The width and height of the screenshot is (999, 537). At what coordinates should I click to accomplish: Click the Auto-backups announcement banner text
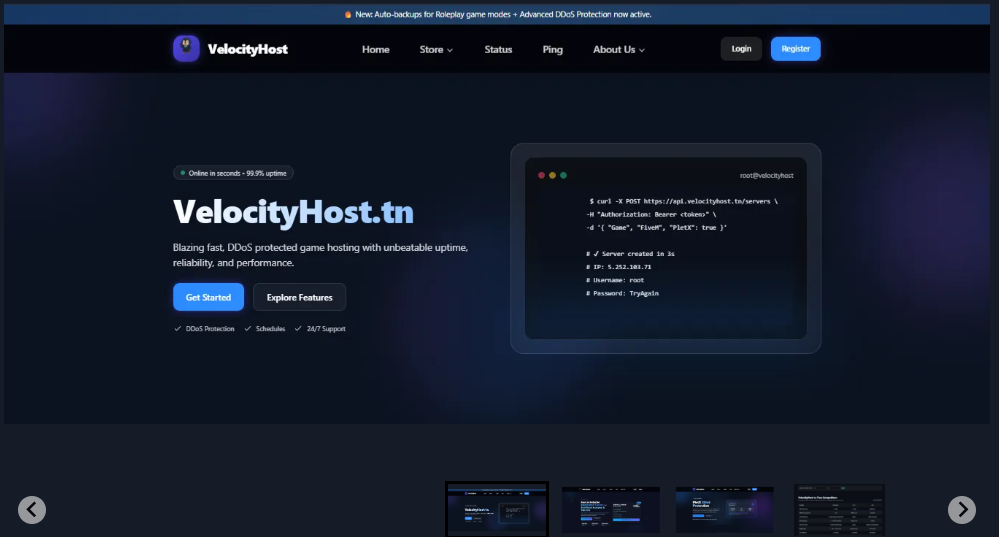click(503, 15)
